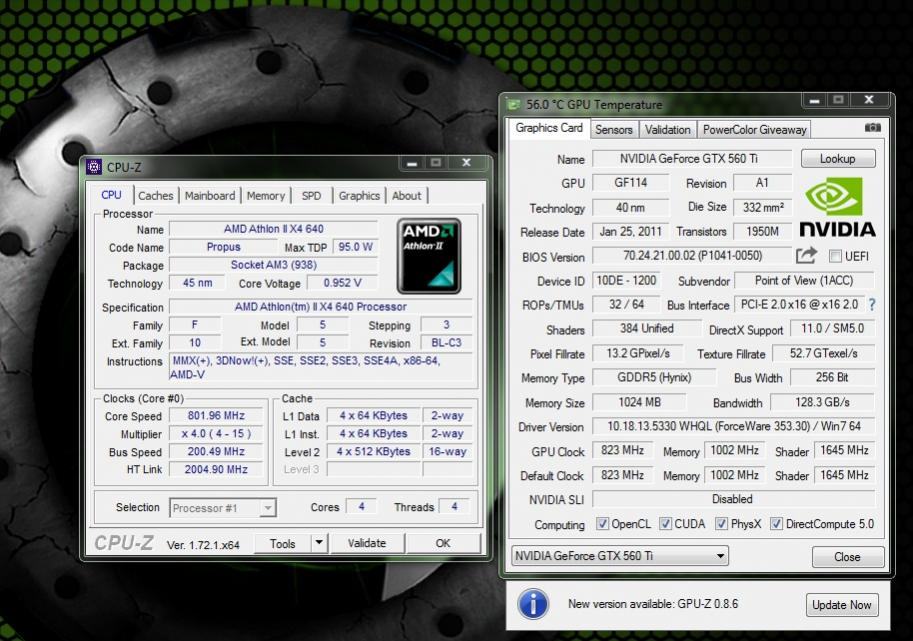Click the HT Link value 2004.90 MHz

pyautogui.click(x=216, y=469)
